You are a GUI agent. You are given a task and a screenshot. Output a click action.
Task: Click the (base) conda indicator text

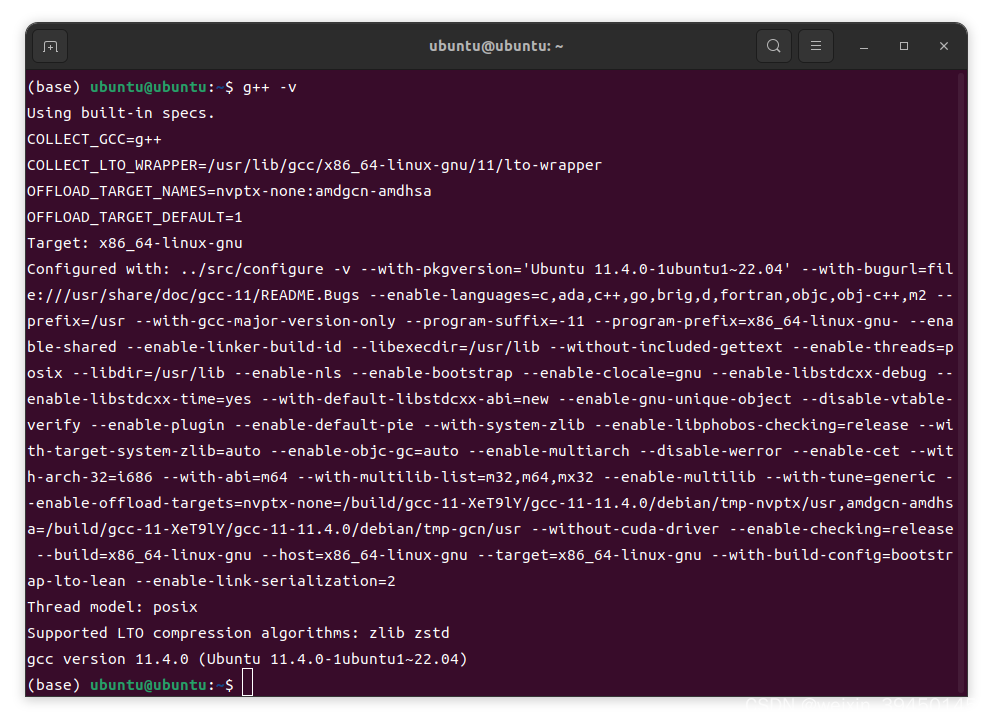(x=53, y=87)
